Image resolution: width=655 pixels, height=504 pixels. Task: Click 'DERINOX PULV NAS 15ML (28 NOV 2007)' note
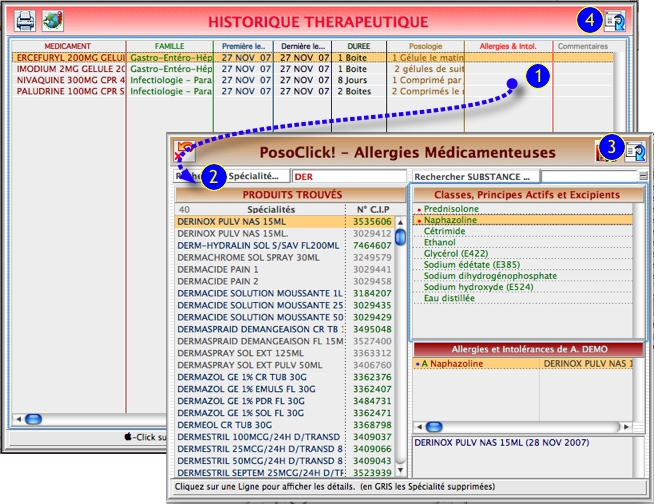502,443
